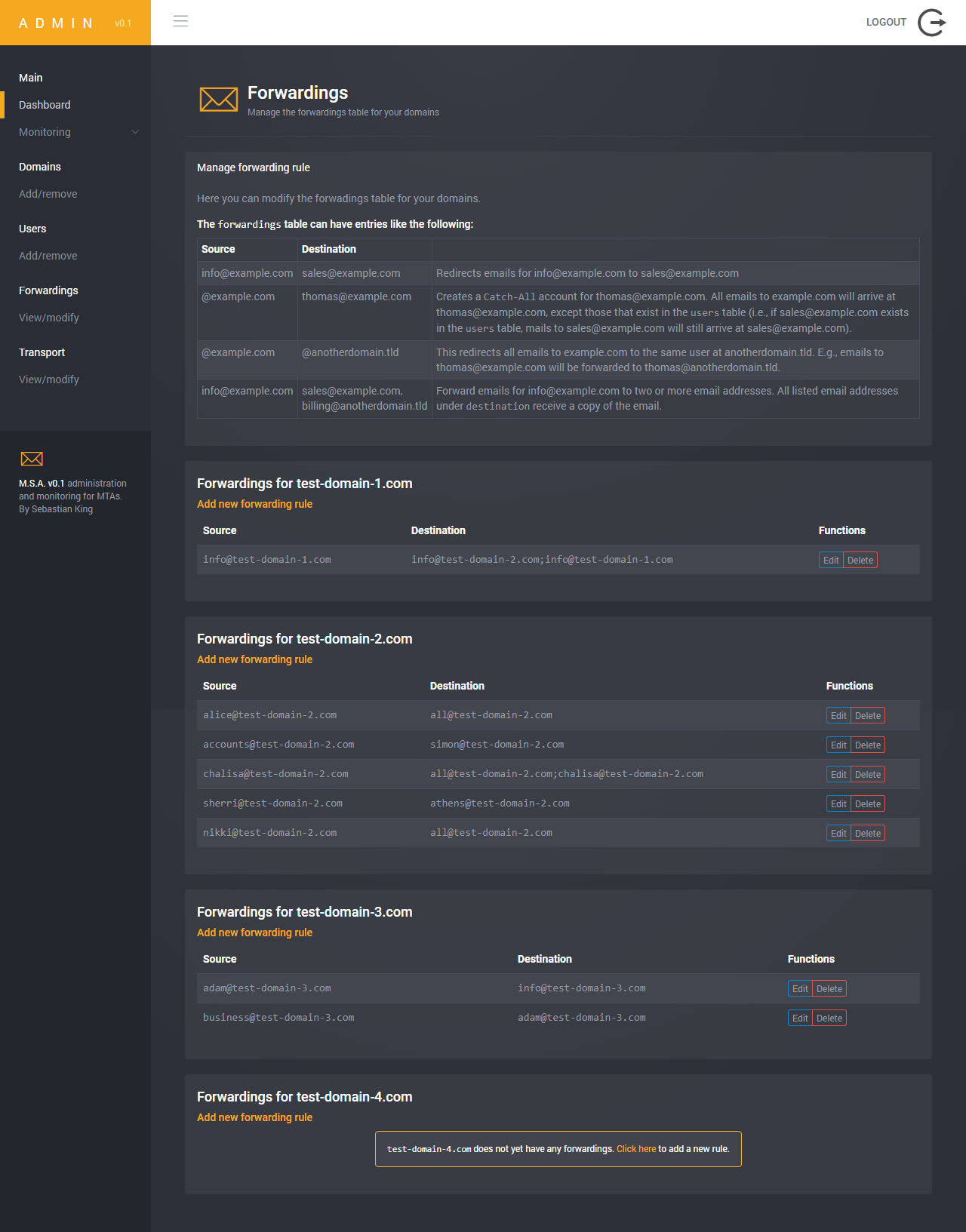Screen dimensions: 966x1232
Task: Edit the info@test-domain-1.com forwarding
Action: click(831, 561)
